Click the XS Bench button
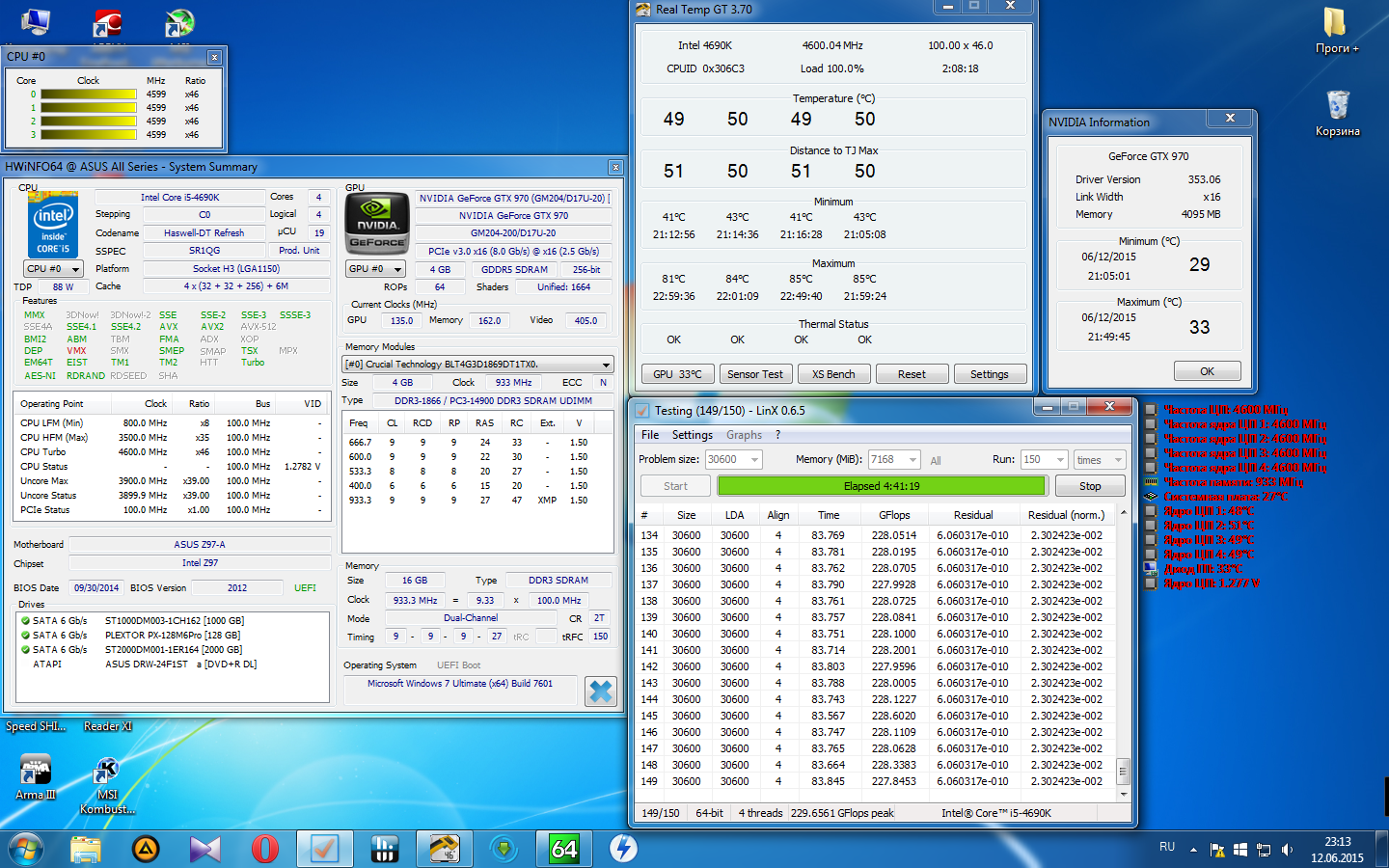Viewport: 1389px width, 868px height. click(833, 374)
